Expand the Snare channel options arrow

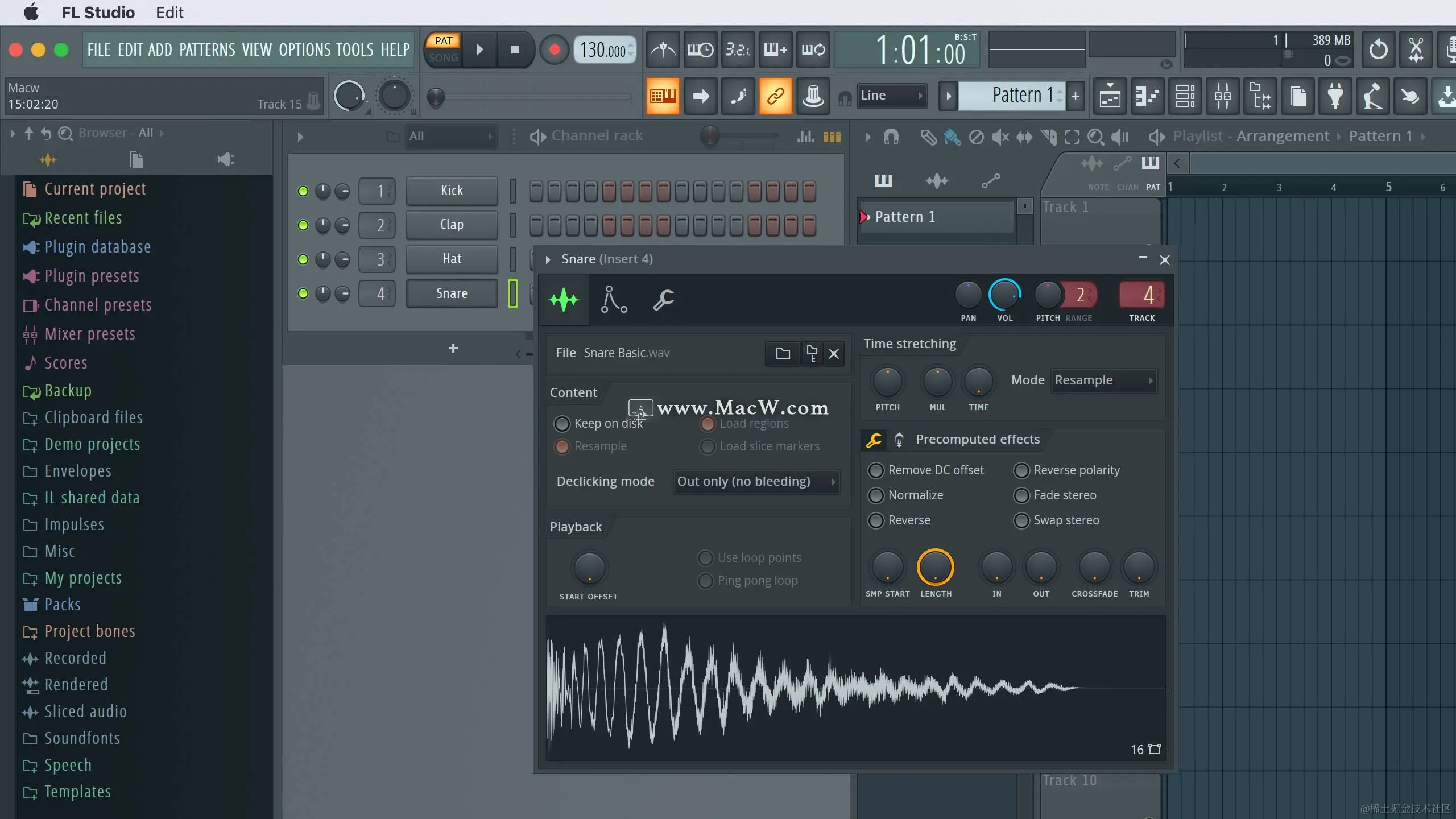click(x=548, y=259)
